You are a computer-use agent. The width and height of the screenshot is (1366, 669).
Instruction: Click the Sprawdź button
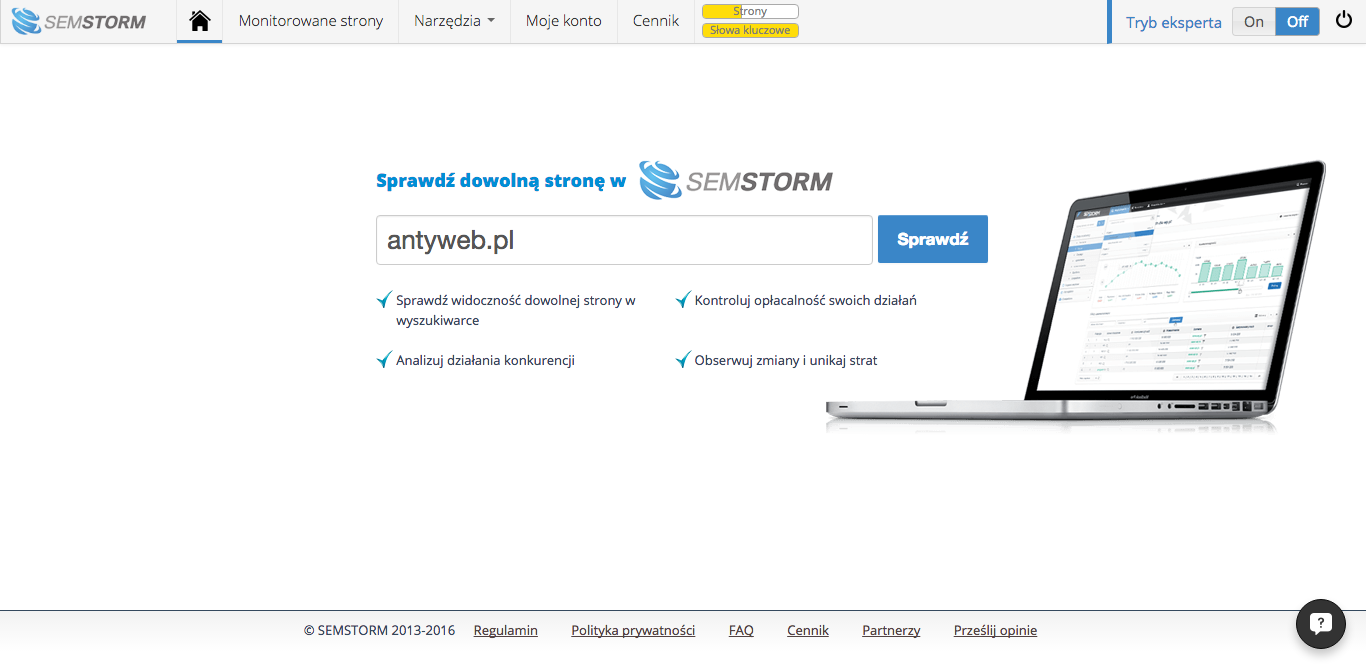[933, 239]
